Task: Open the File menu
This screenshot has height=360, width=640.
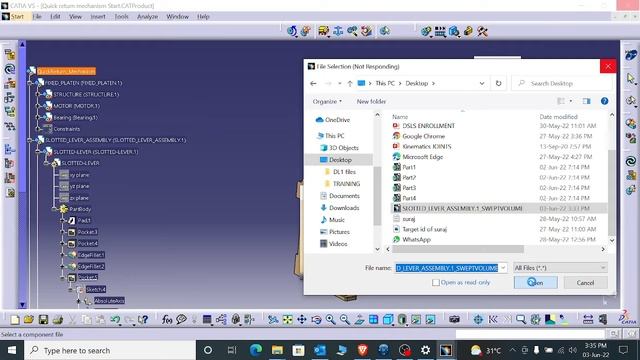Action: pyautogui.click(x=37, y=16)
